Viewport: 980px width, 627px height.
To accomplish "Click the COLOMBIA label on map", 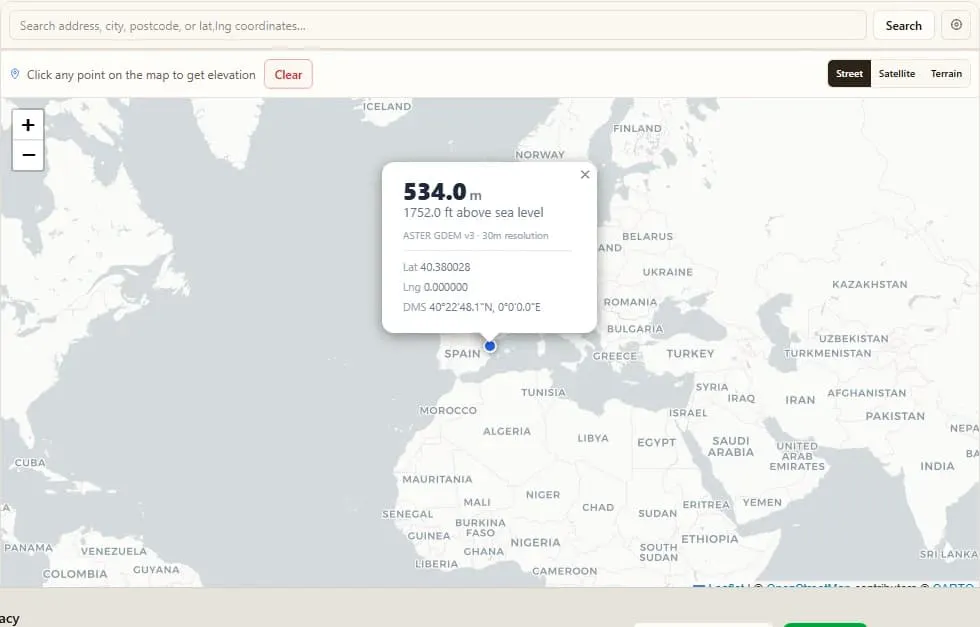I will pyautogui.click(x=75, y=574).
